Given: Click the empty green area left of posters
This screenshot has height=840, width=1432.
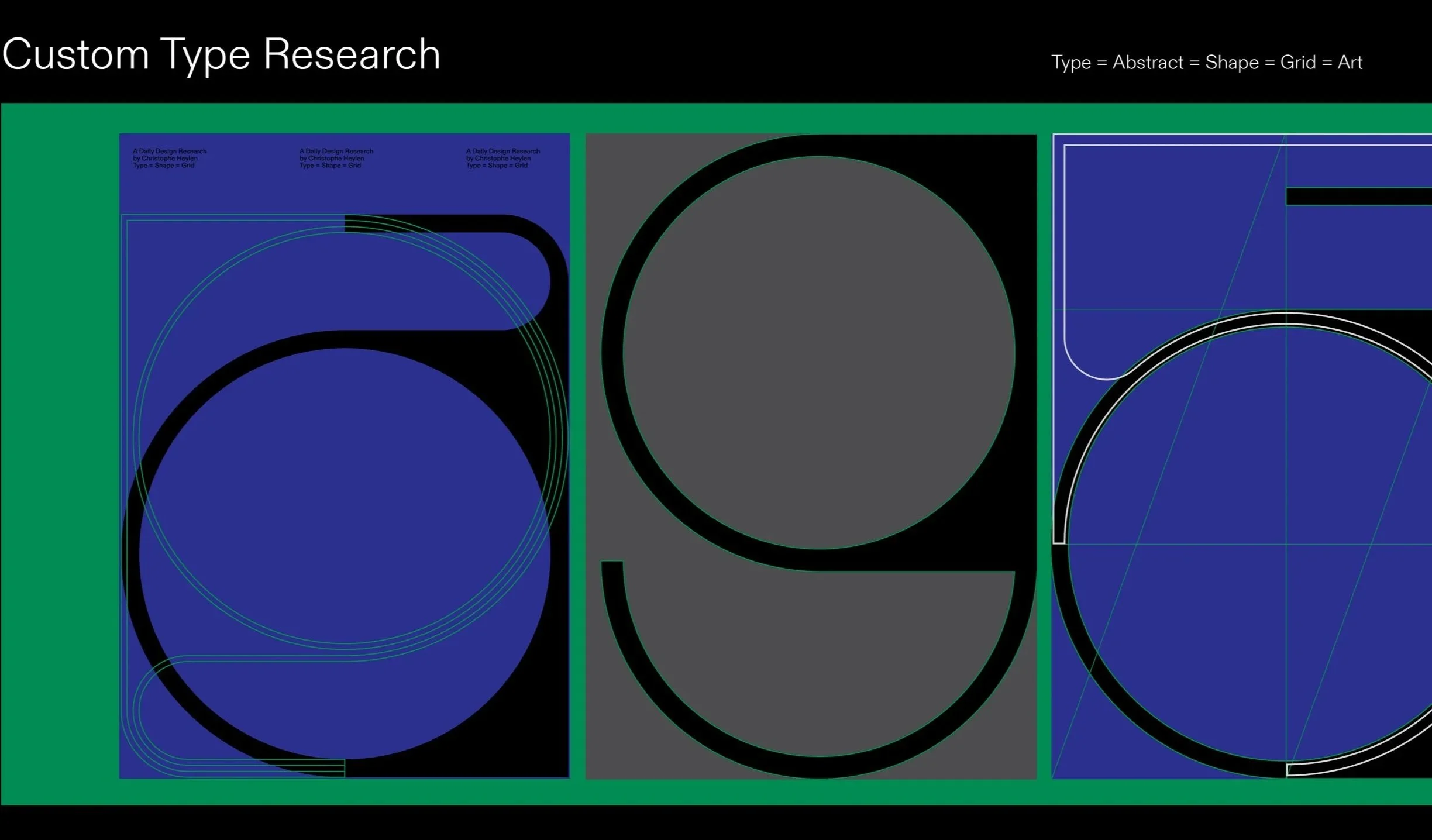Looking at the screenshot, I should point(58,456).
